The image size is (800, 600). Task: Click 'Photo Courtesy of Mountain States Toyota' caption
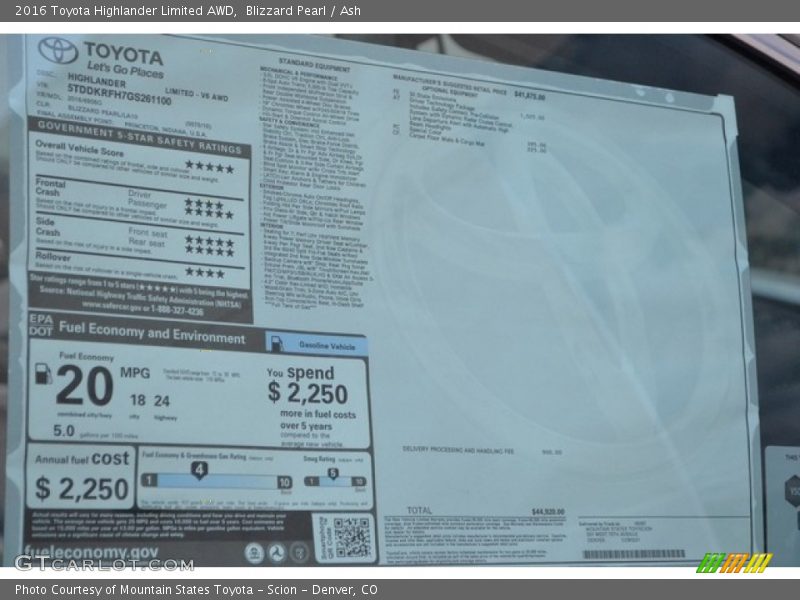pos(134,590)
